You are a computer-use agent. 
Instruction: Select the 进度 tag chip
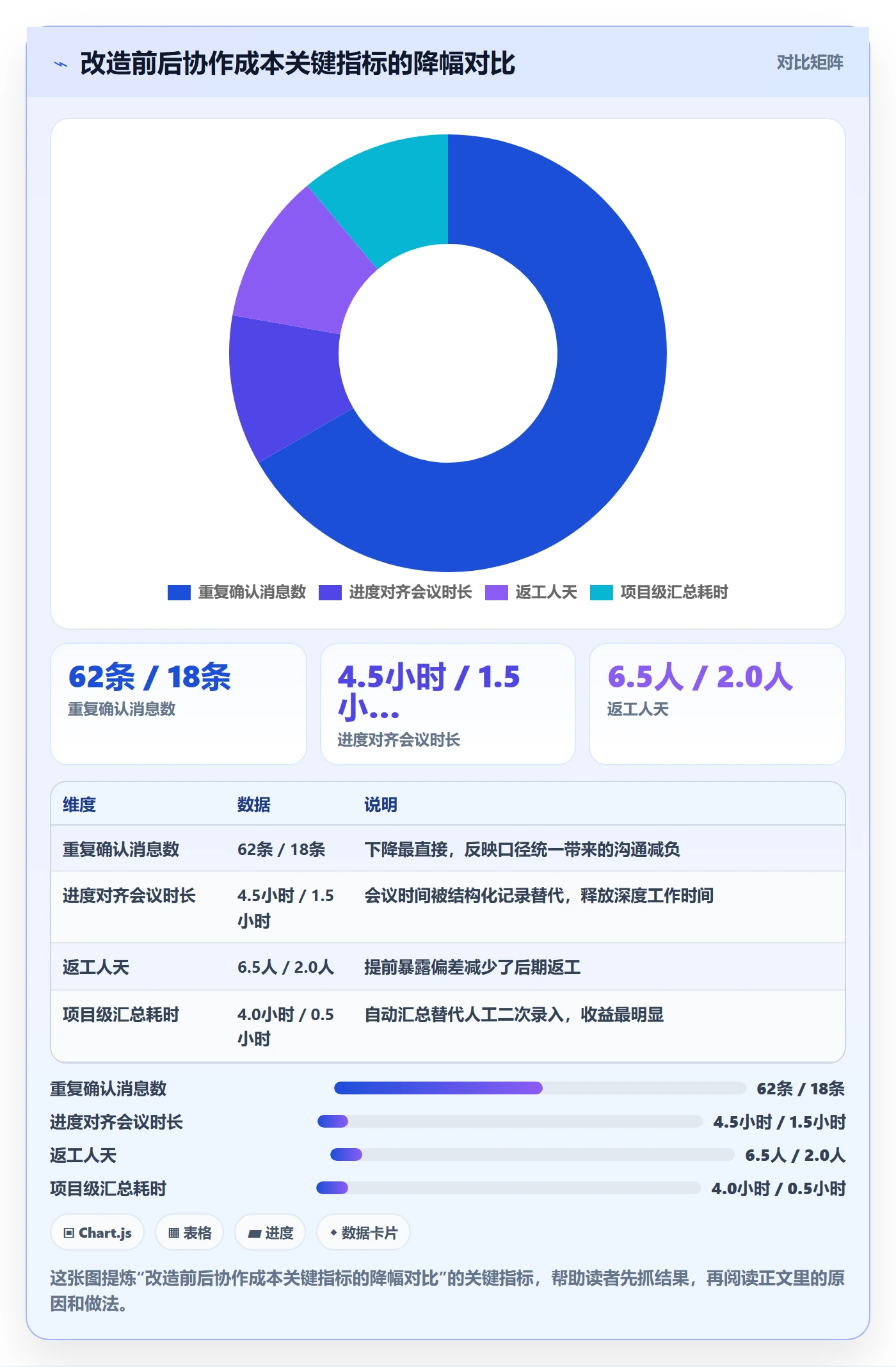pyautogui.click(x=270, y=1233)
